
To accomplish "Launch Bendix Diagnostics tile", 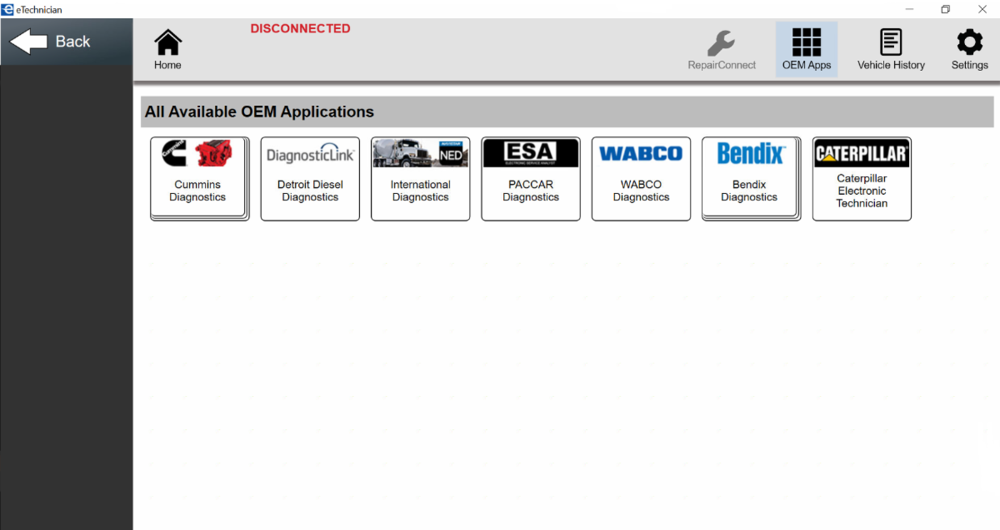I will [x=751, y=179].
